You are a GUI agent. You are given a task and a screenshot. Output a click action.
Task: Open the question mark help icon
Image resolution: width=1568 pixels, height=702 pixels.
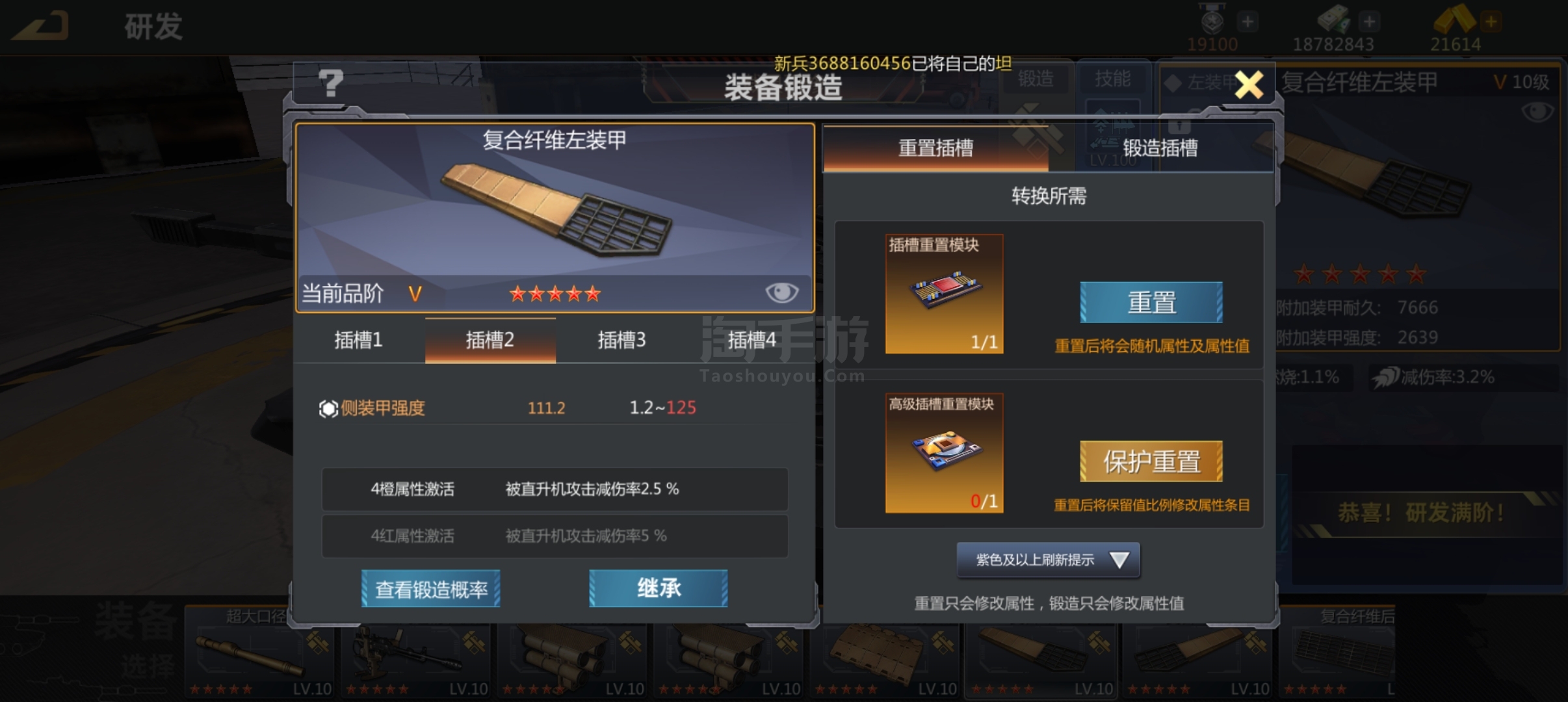tap(331, 83)
